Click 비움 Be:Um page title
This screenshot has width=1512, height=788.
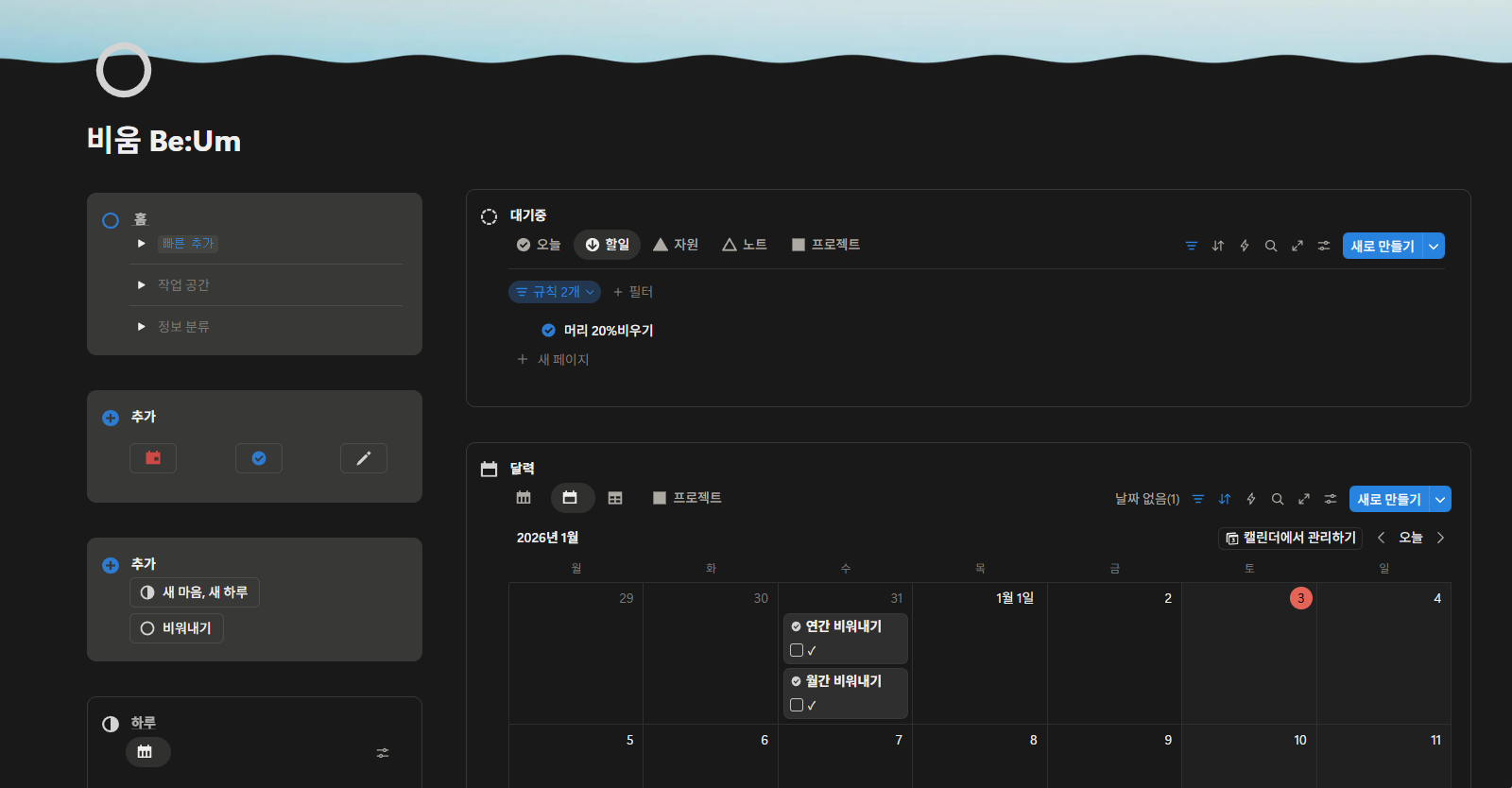[164, 141]
